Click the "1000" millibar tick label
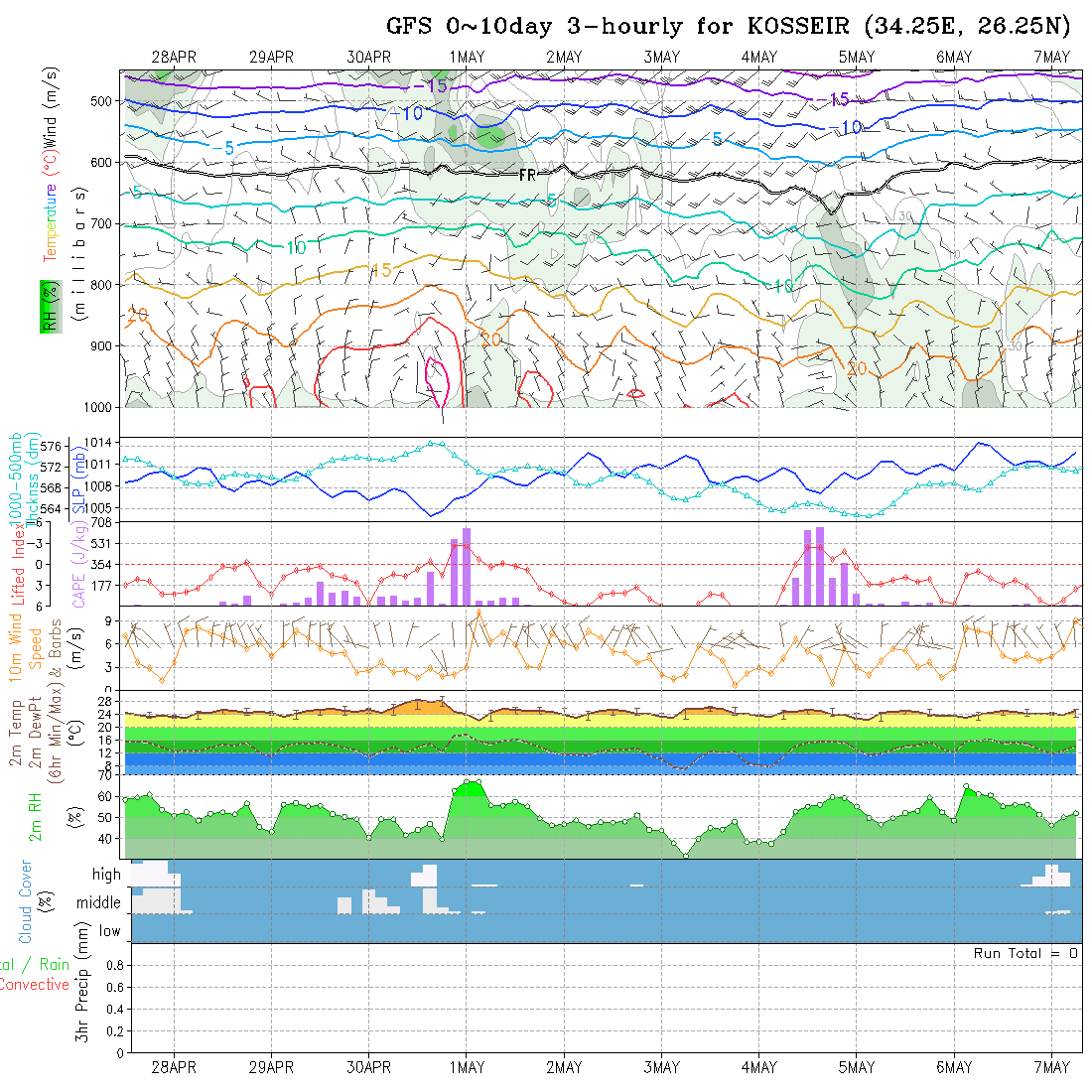The height and width of the screenshot is (1092, 1092). pyautogui.click(x=100, y=407)
